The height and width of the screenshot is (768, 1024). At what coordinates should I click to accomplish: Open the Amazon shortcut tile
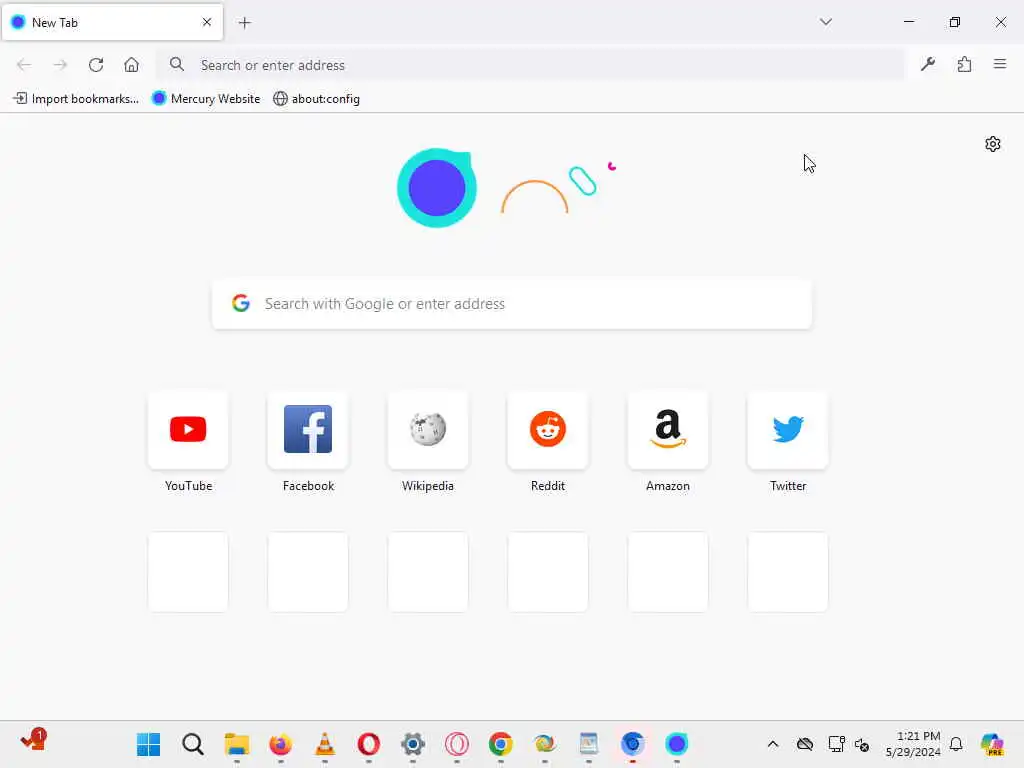coord(667,430)
